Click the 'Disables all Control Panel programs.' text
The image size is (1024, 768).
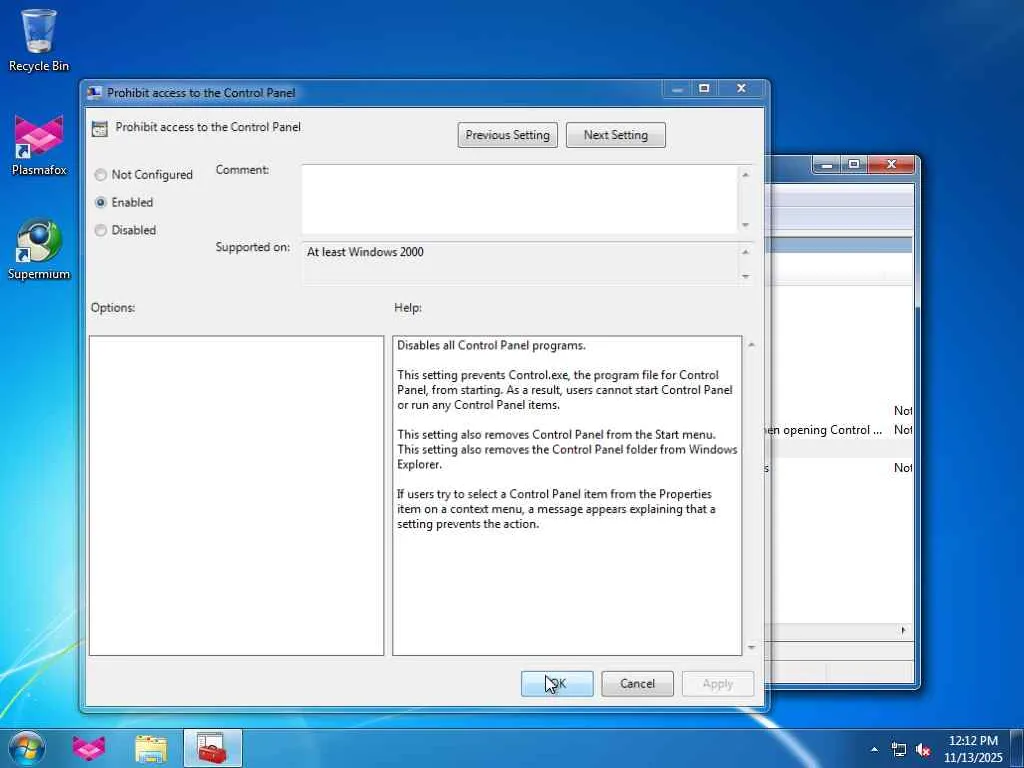(491, 345)
